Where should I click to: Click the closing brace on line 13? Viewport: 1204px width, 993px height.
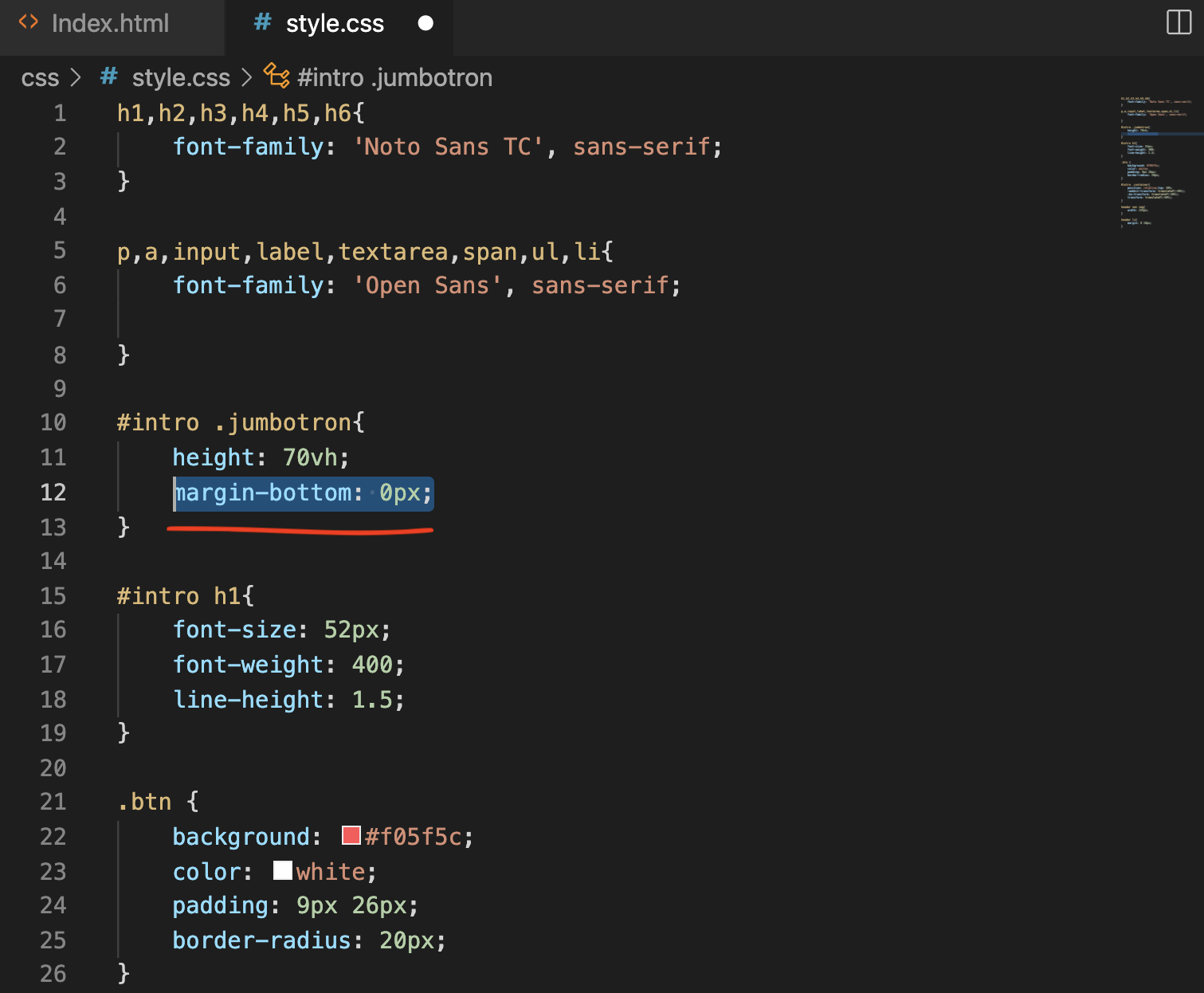124,527
